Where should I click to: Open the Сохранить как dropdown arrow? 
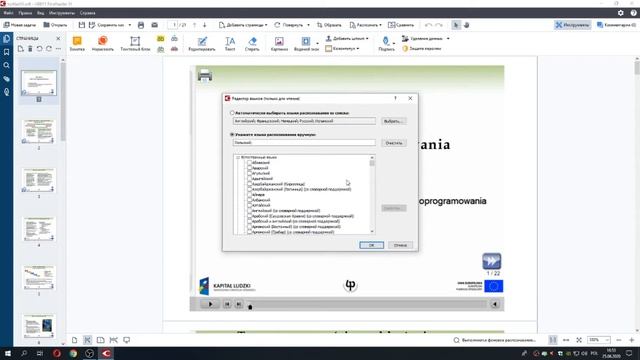point(130,25)
